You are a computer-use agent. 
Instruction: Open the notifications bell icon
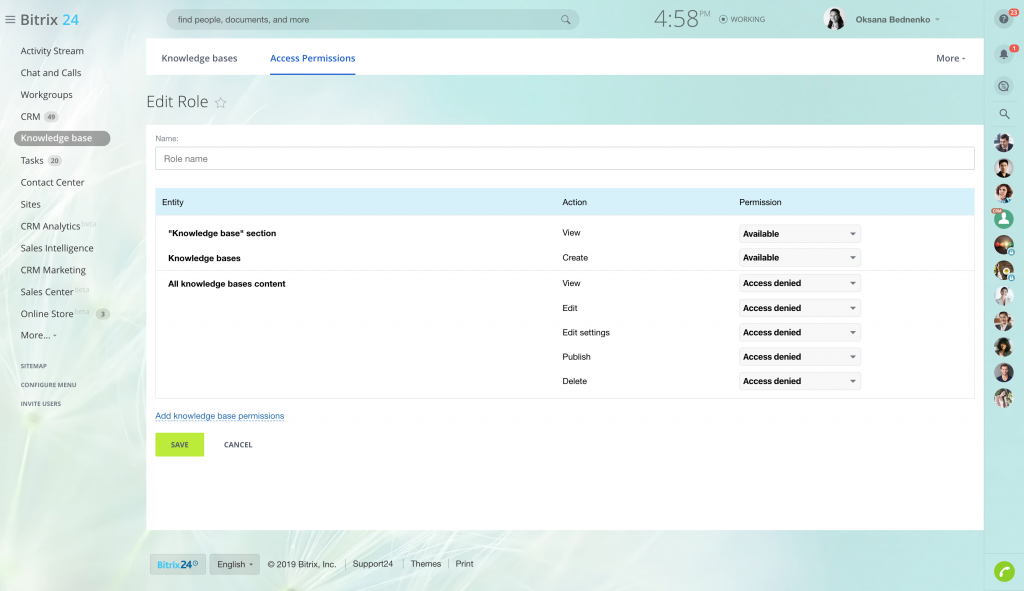coord(1004,54)
